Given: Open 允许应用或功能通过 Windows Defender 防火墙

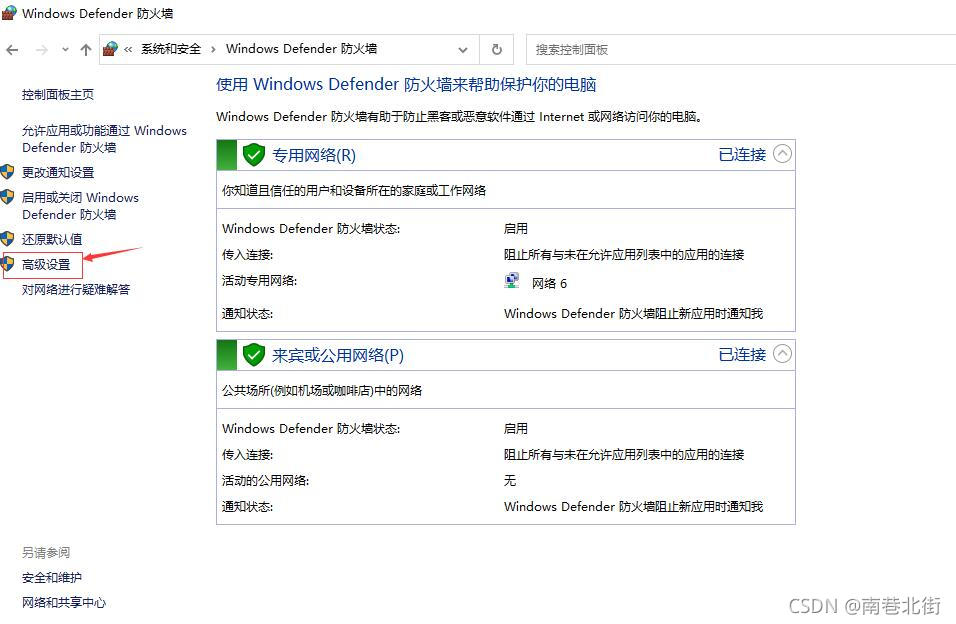Looking at the screenshot, I should coord(104,138).
